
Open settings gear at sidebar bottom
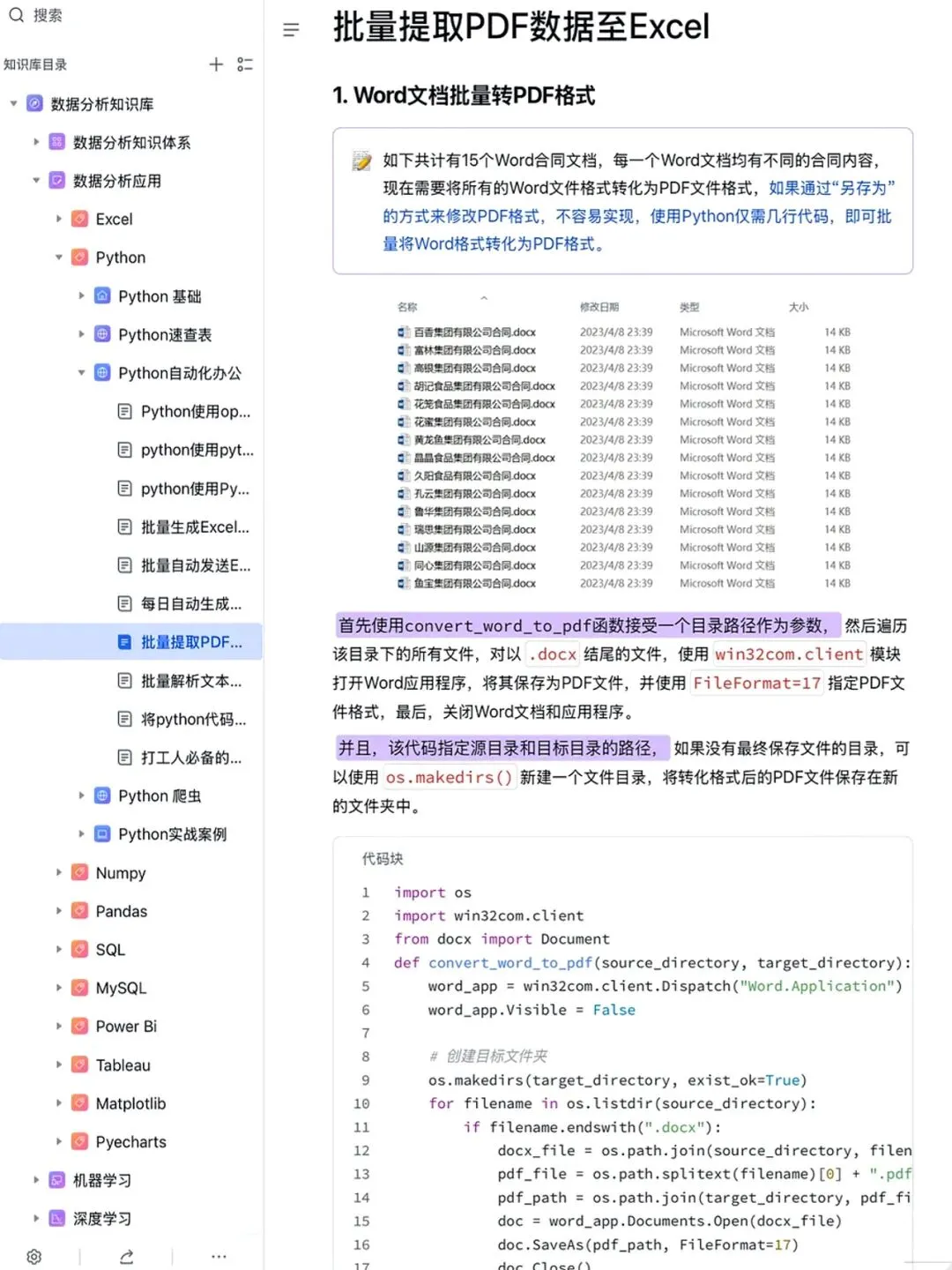pyautogui.click(x=33, y=1257)
